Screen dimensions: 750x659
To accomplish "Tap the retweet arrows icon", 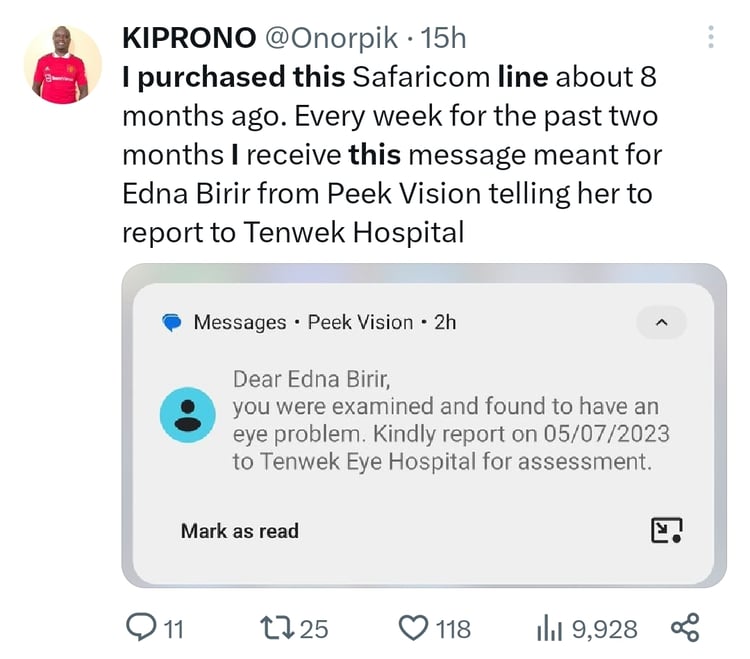I will (277, 628).
